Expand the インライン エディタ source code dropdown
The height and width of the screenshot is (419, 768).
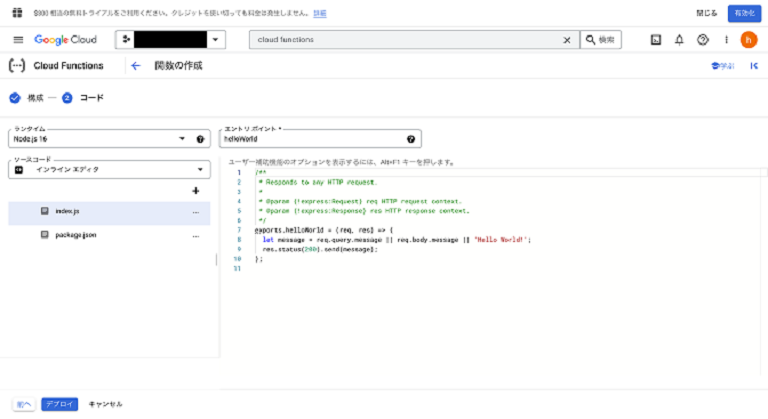click(200, 169)
